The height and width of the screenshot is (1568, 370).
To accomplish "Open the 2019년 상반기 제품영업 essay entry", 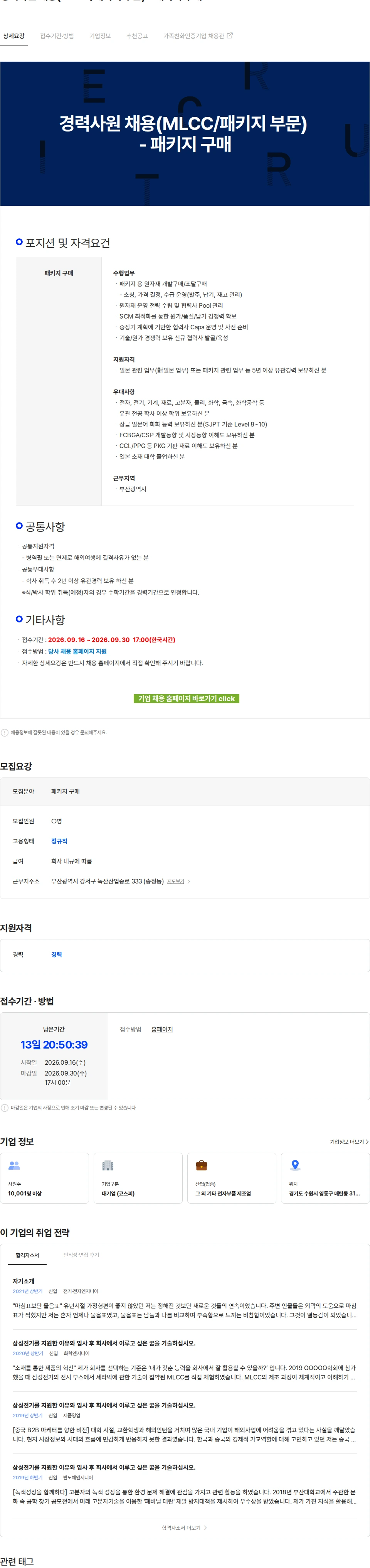I will pos(185,1423).
